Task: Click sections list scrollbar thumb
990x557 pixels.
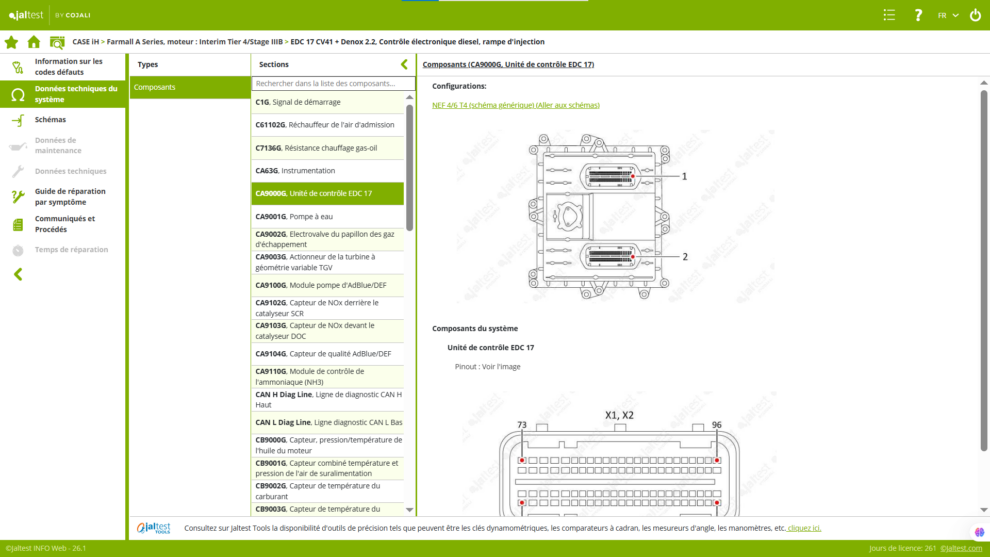Action: click(x=410, y=167)
